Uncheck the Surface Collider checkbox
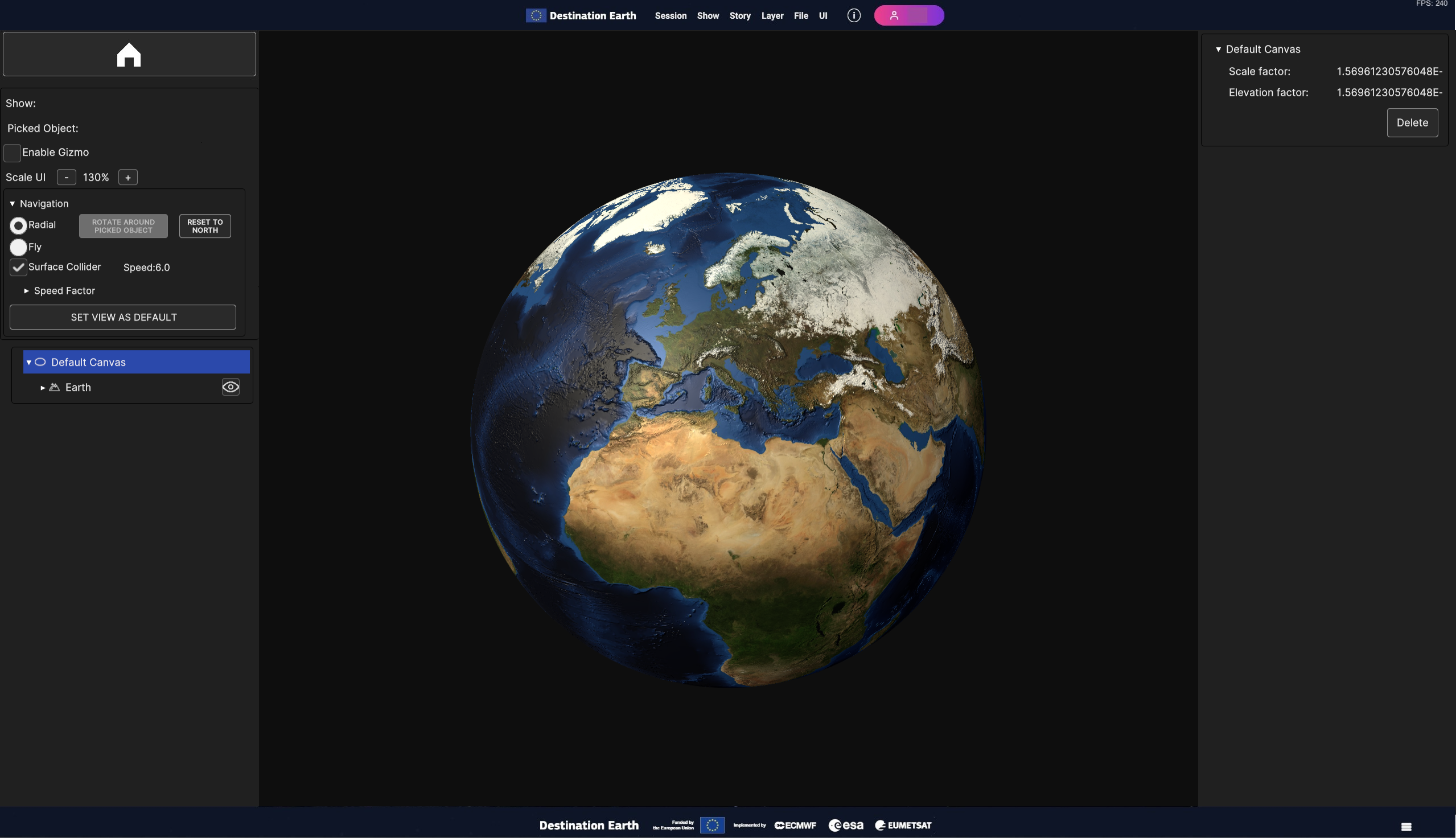 click(x=18, y=267)
